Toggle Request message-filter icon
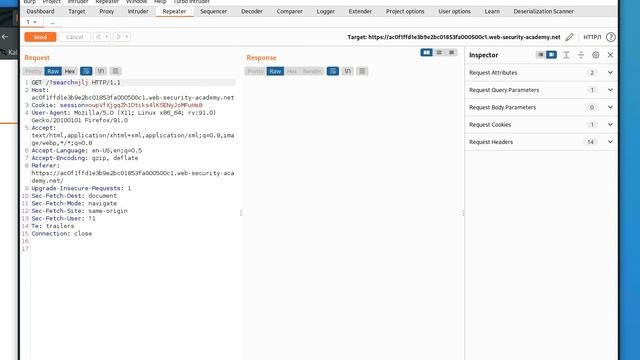This screenshot has width=640, height=360. (x=86, y=71)
